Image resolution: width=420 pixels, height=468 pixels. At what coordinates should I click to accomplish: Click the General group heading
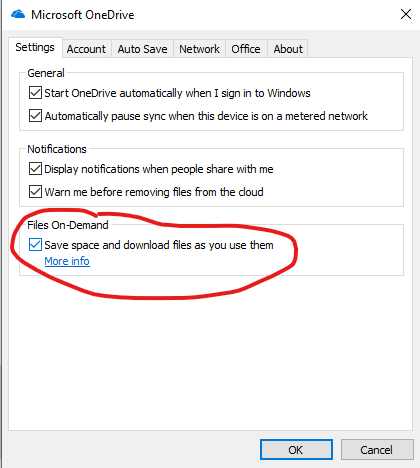(x=46, y=73)
